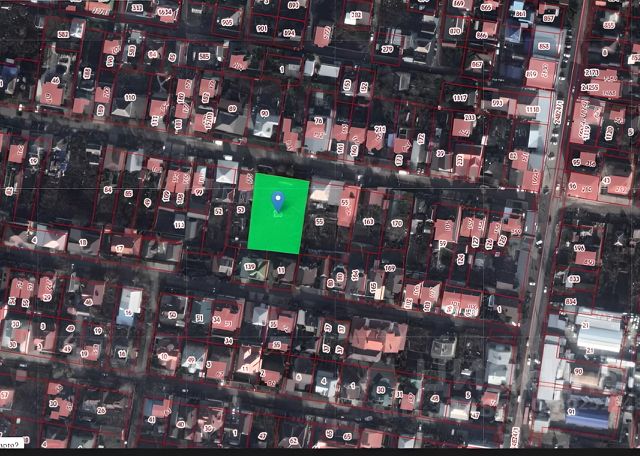Select parcel labeled 857

(549, 19)
